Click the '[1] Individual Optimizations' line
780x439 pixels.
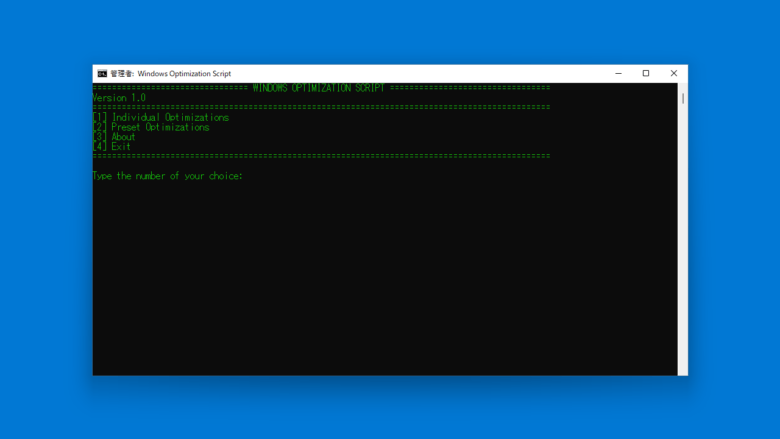click(161, 117)
